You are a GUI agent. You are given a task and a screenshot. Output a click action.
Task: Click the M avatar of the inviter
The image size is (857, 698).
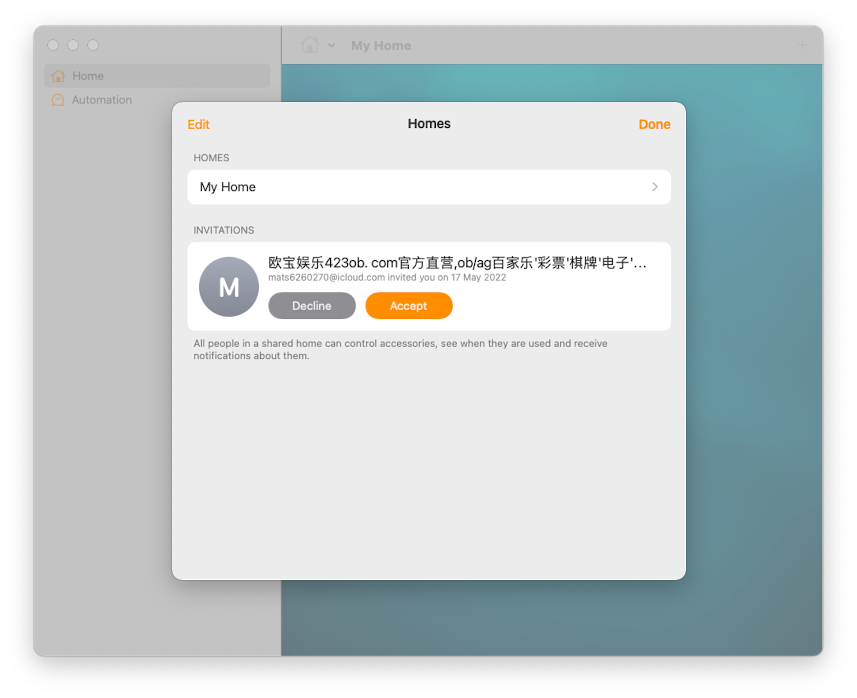tap(228, 287)
